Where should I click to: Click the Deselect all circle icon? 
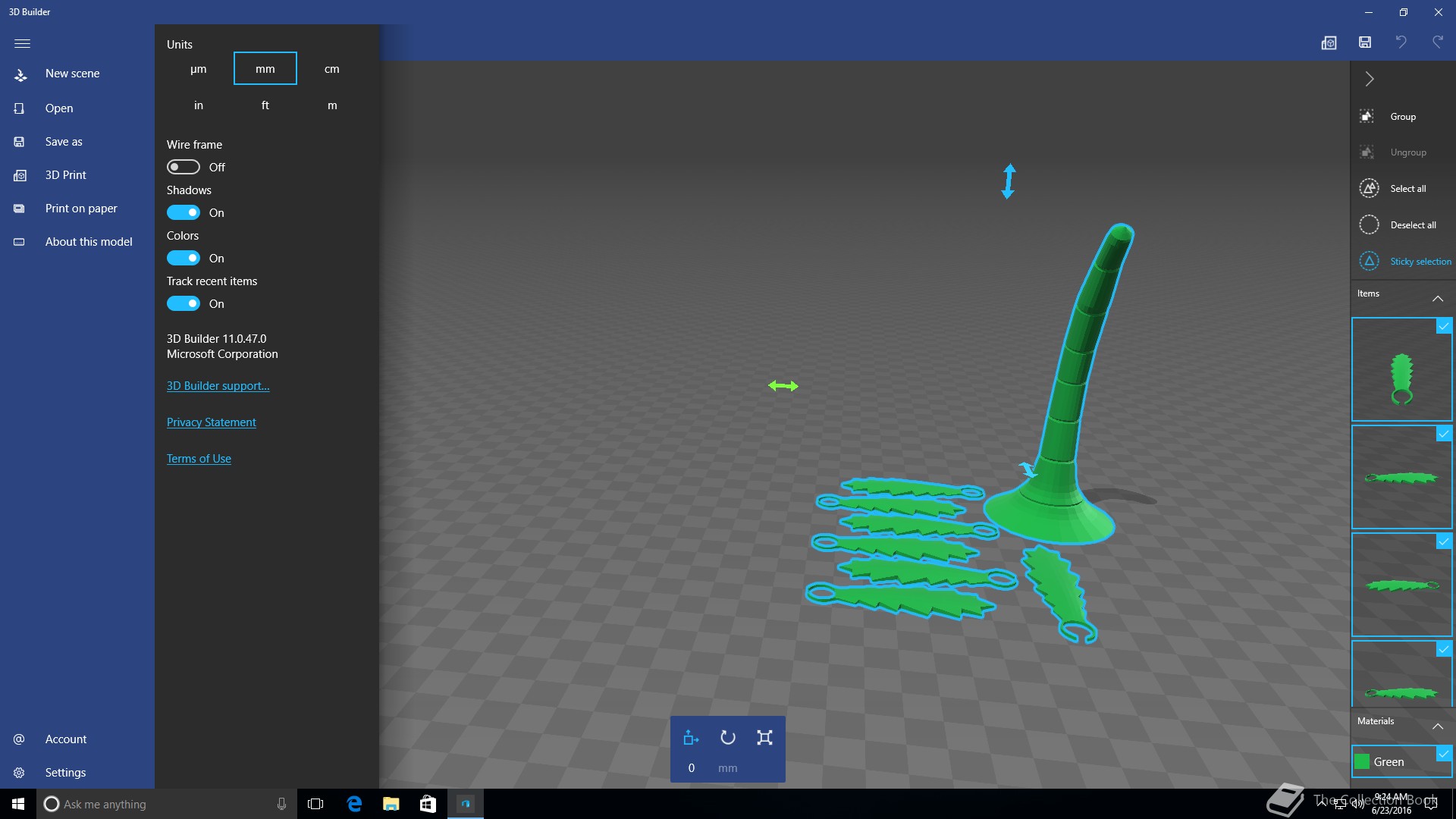pos(1369,224)
